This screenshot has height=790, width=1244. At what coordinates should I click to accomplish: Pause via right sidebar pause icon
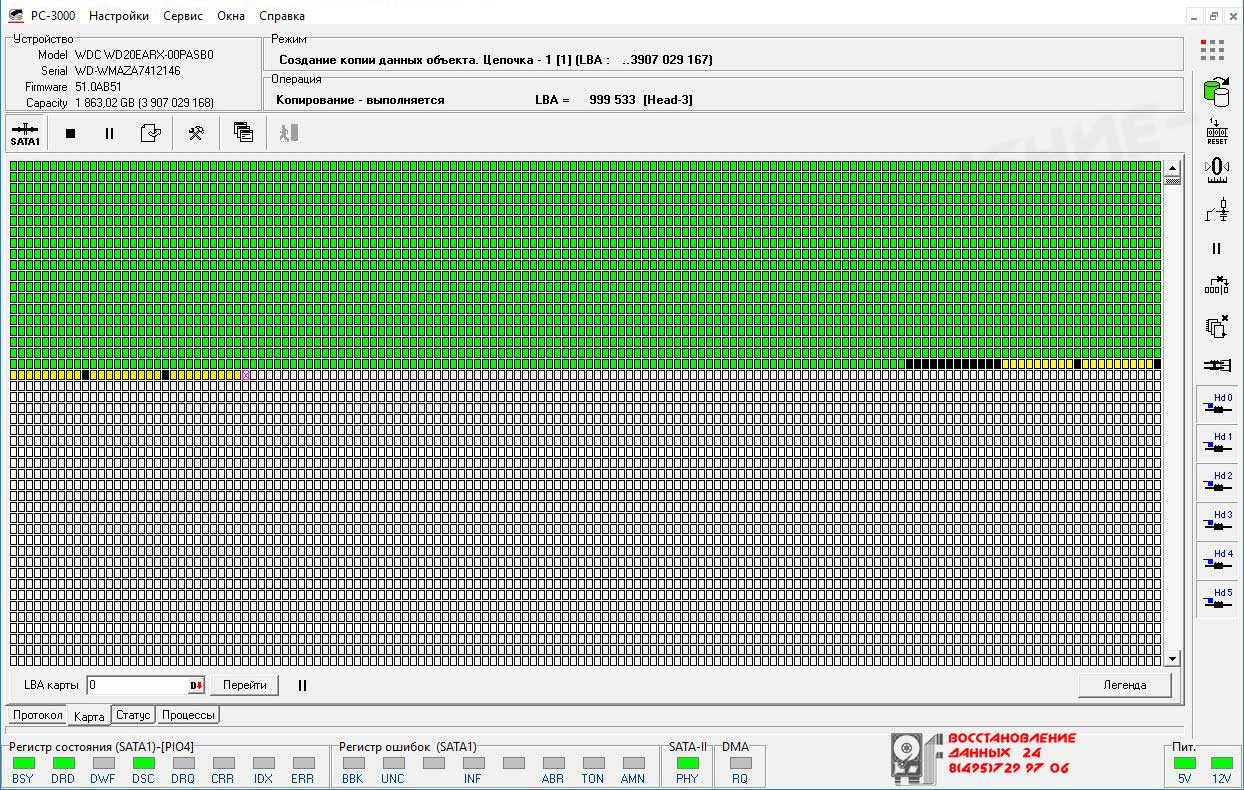1216,249
